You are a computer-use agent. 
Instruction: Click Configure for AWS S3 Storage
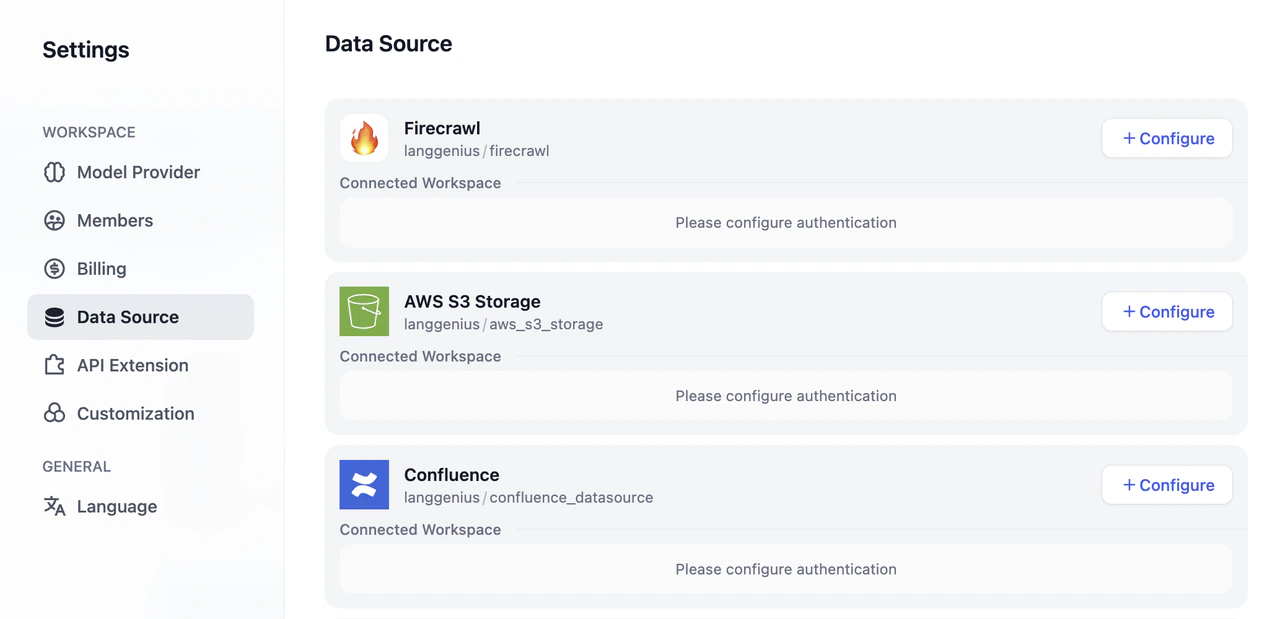(x=1166, y=311)
